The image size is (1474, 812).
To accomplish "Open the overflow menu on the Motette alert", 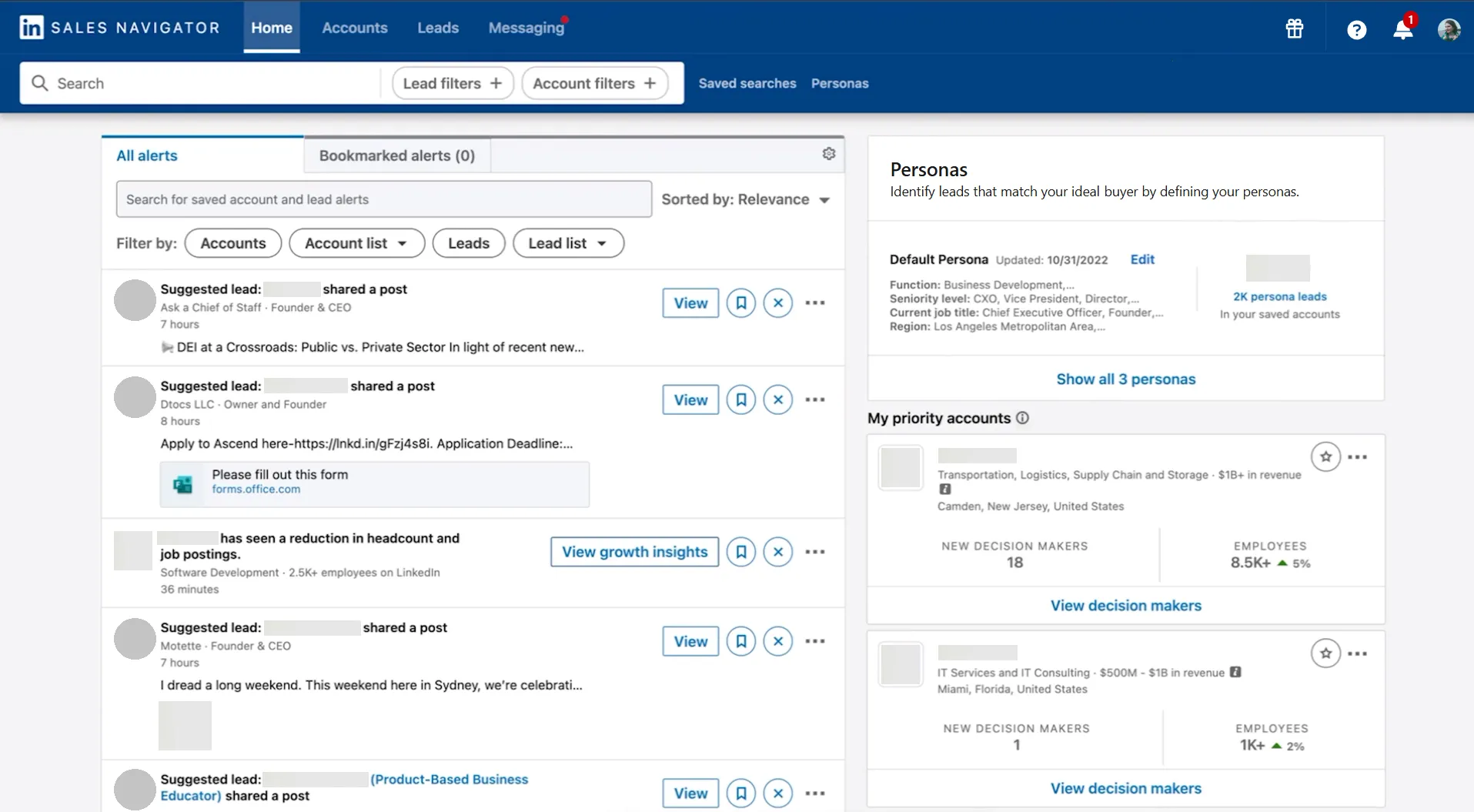I will pos(814,640).
